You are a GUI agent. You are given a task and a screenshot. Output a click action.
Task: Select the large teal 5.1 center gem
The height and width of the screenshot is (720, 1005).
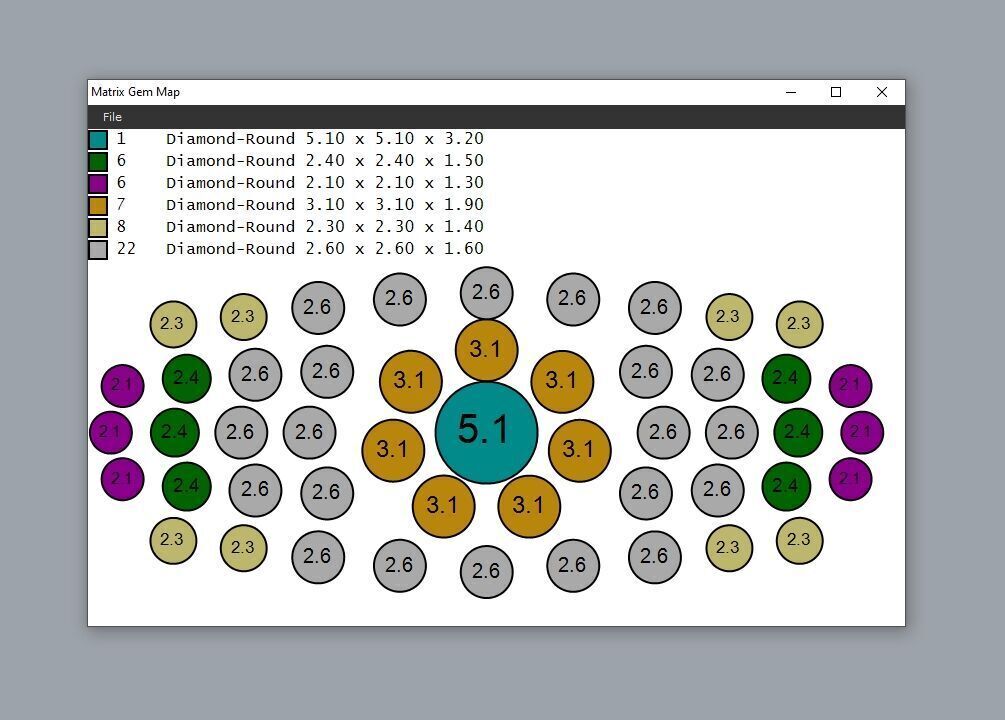click(x=486, y=432)
